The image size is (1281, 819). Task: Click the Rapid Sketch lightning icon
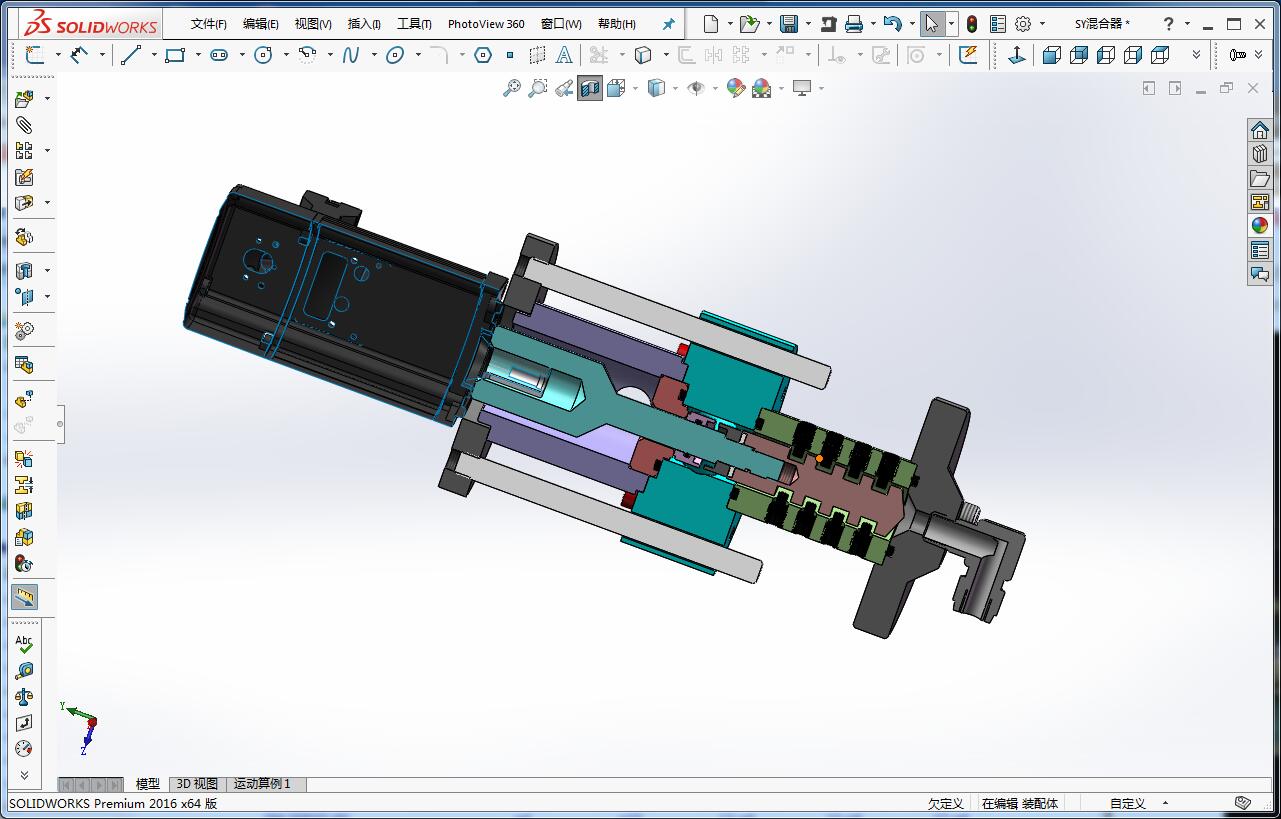pos(968,55)
